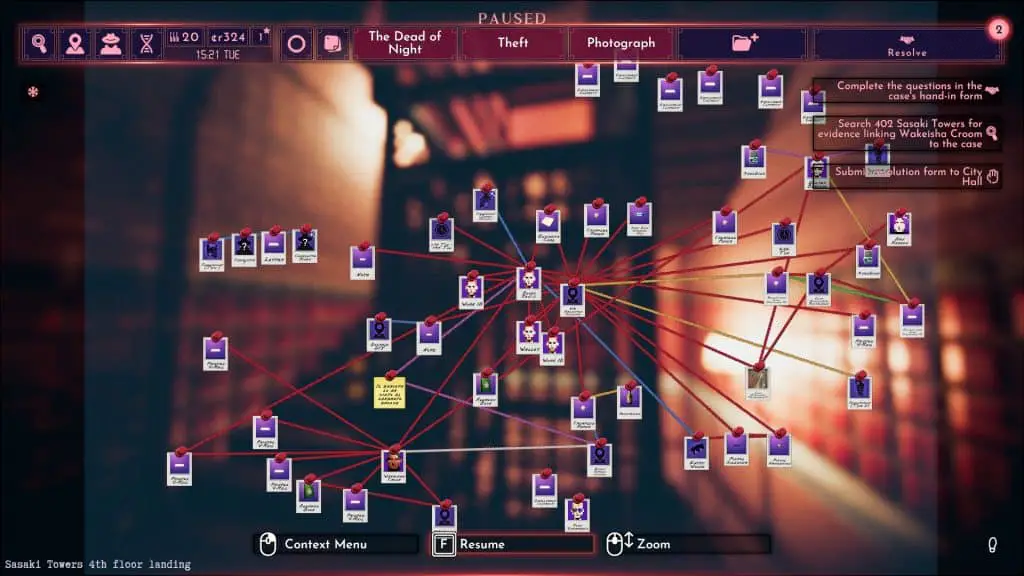Click the Resolve case button
Screen dimensions: 1024x576
tap(906, 44)
